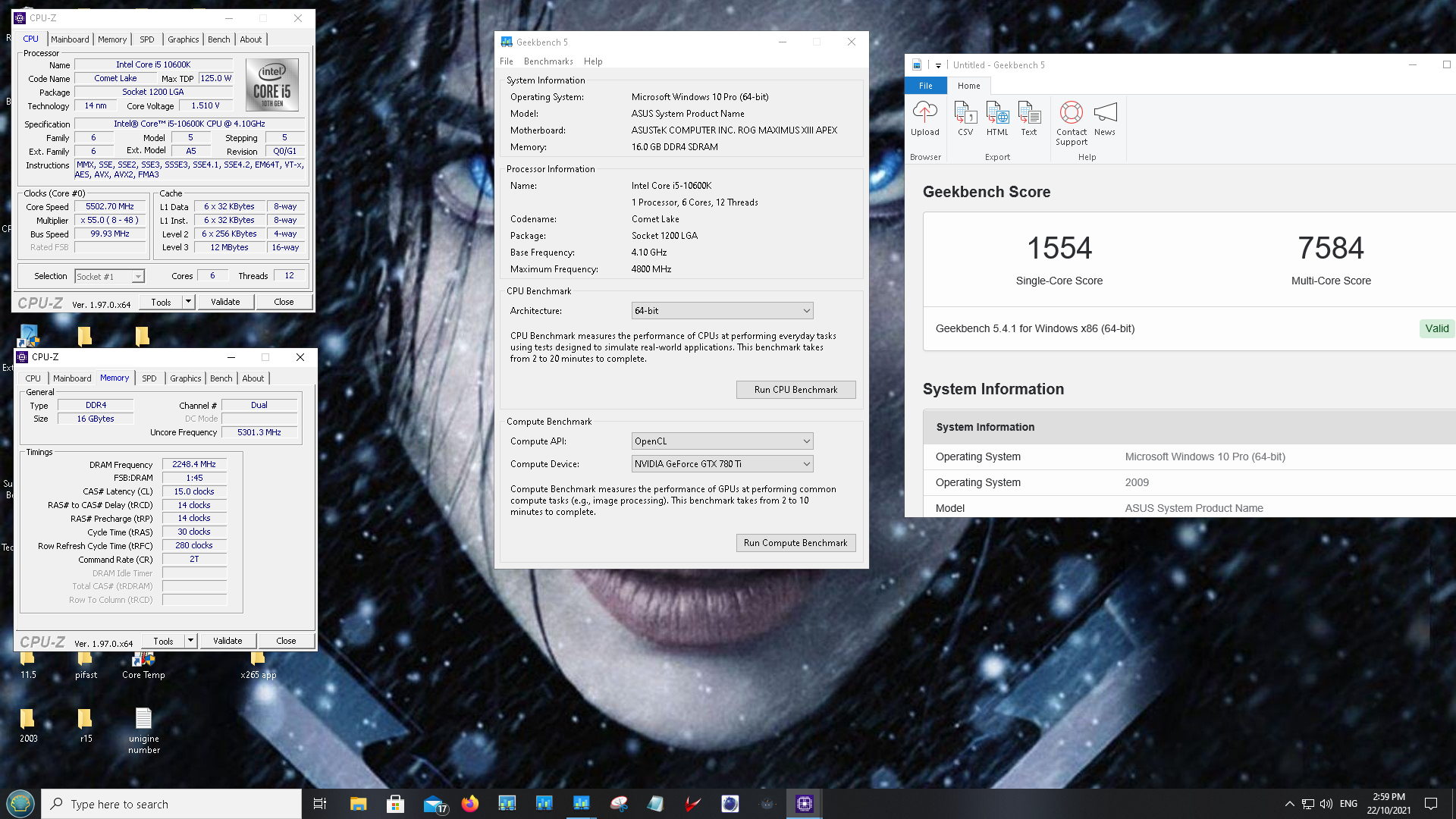
Task: Click Validate in CPU-Z memory window
Action: click(x=227, y=641)
